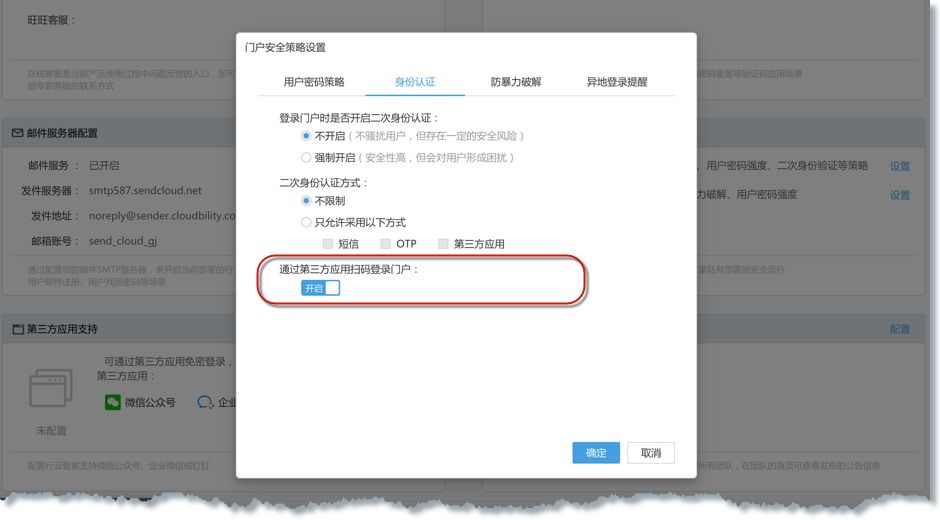This screenshot has width=940, height=520.
Task: Click the 旺旺客服 label
Action: click(x=52, y=20)
